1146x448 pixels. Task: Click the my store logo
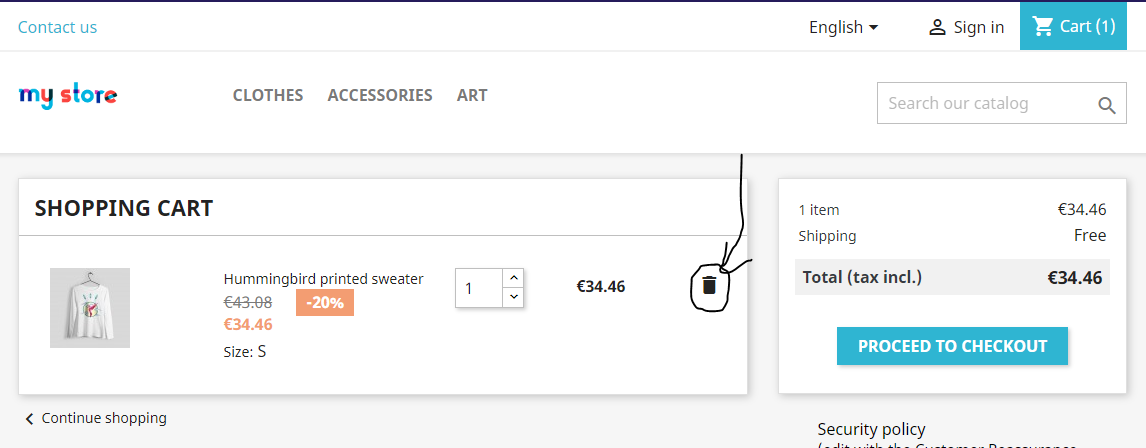pyautogui.click(x=68, y=96)
